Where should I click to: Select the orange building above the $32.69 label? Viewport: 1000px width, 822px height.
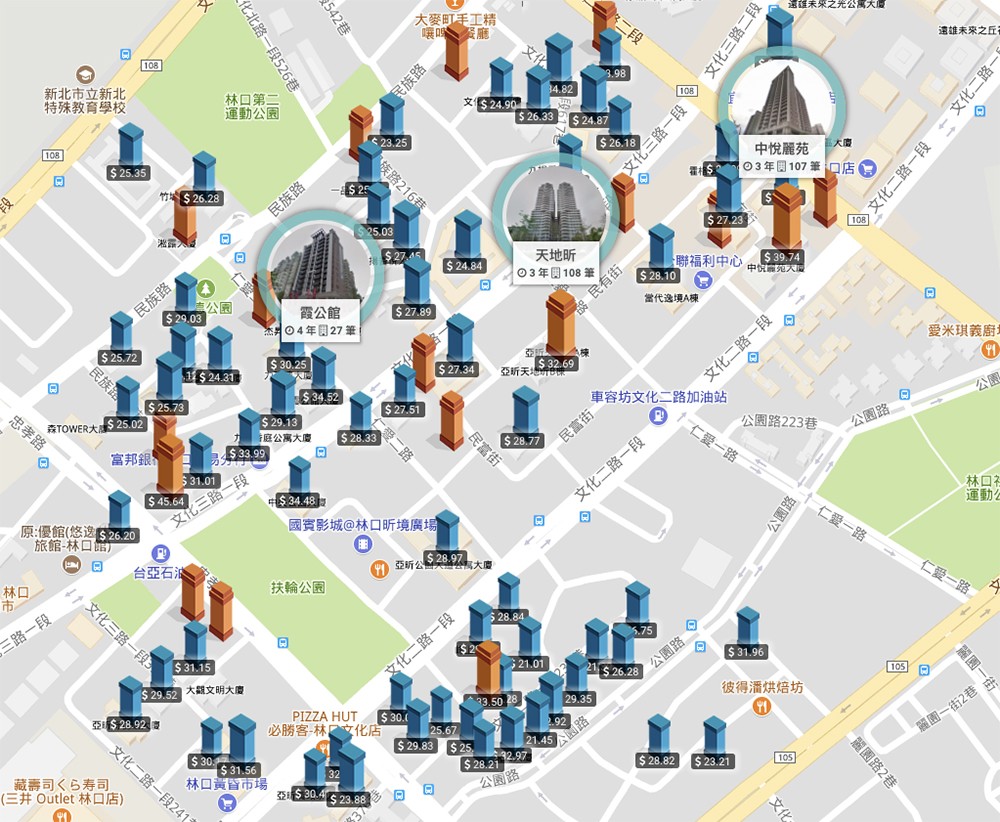(561, 322)
